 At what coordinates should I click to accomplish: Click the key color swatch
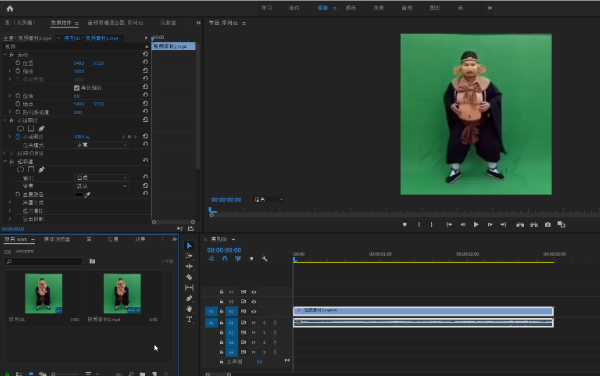[x=78, y=195]
